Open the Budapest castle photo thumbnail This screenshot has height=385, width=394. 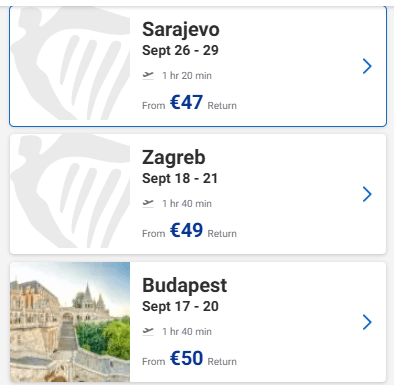pyautogui.click(x=70, y=322)
